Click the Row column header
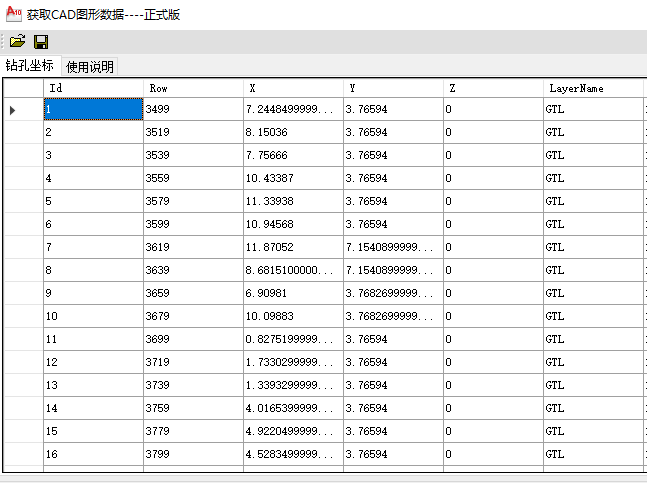 [193, 88]
